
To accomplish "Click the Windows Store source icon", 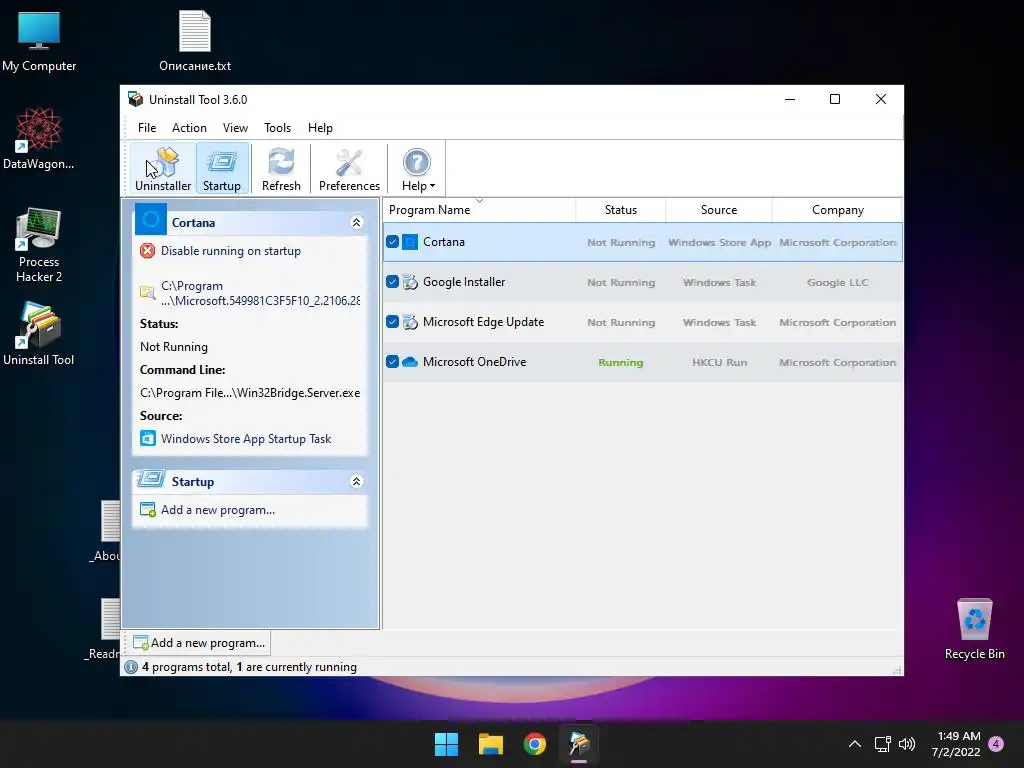I will pyautogui.click(x=148, y=438).
